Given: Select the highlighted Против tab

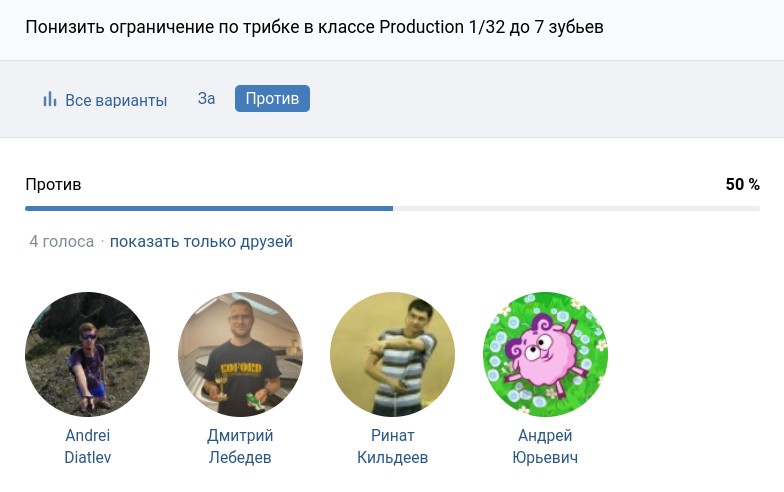Looking at the screenshot, I should click(272, 99).
